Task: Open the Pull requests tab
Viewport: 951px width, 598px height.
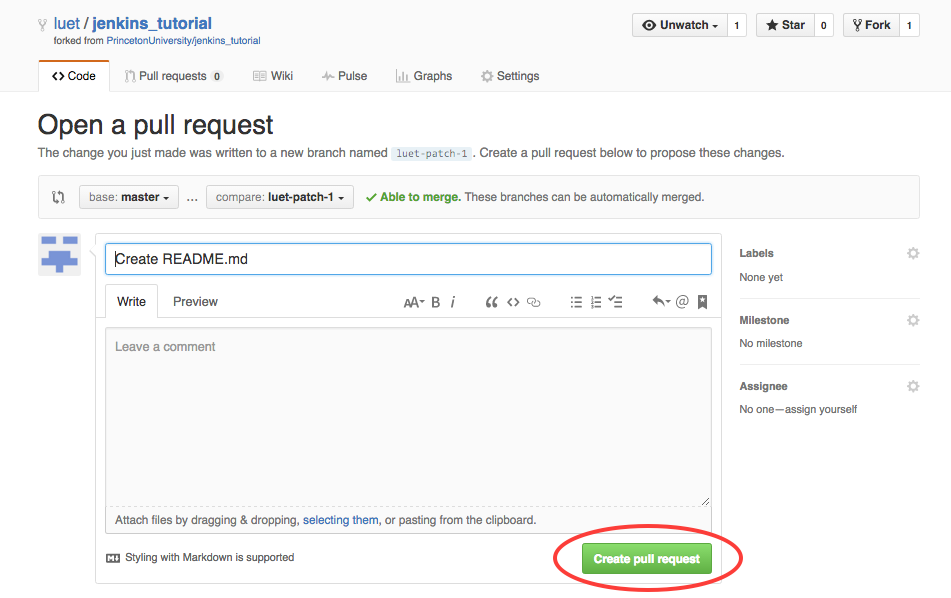Action: (x=173, y=76)
